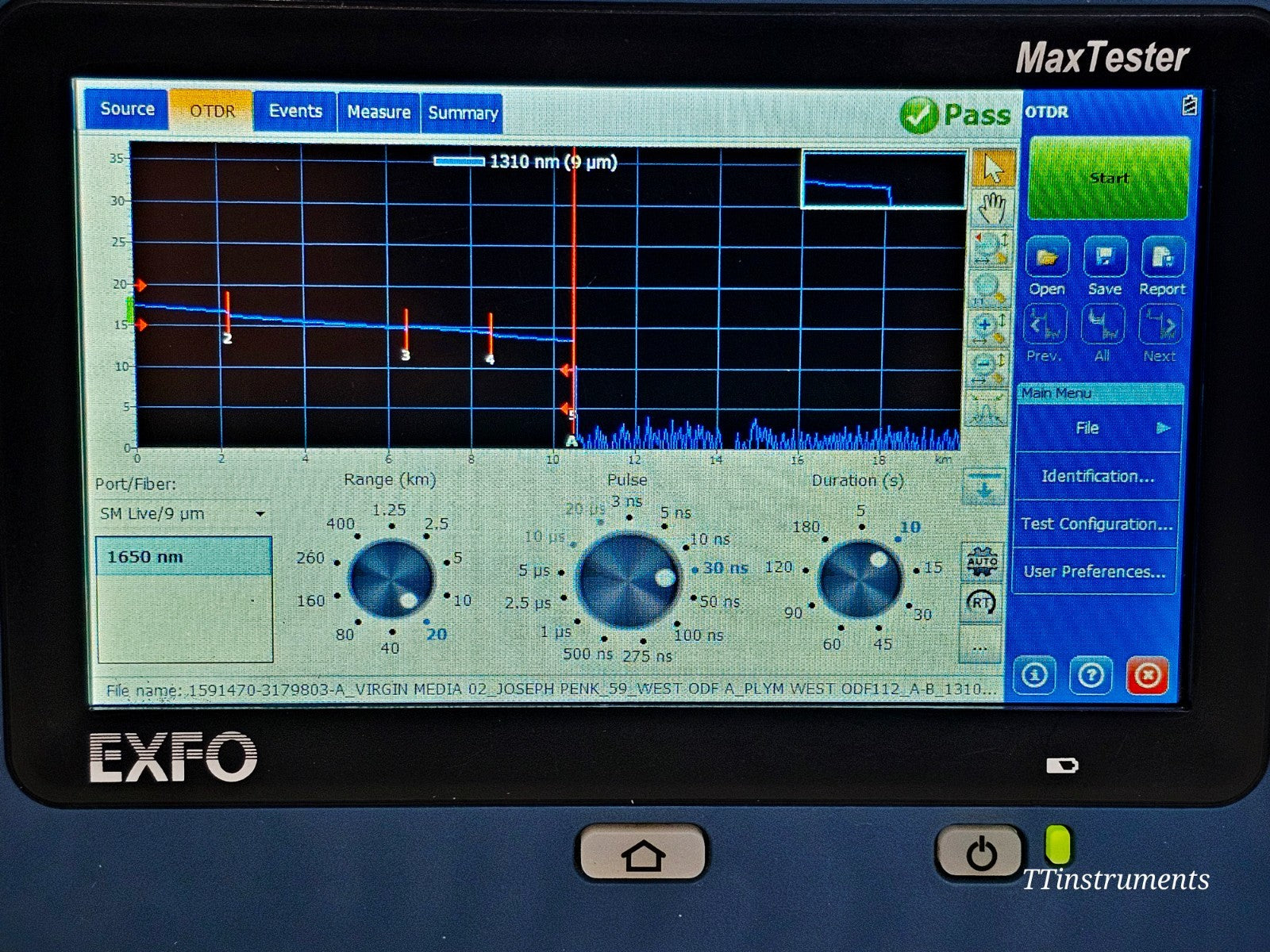Tap the battery status icon

click(1189, 106)
